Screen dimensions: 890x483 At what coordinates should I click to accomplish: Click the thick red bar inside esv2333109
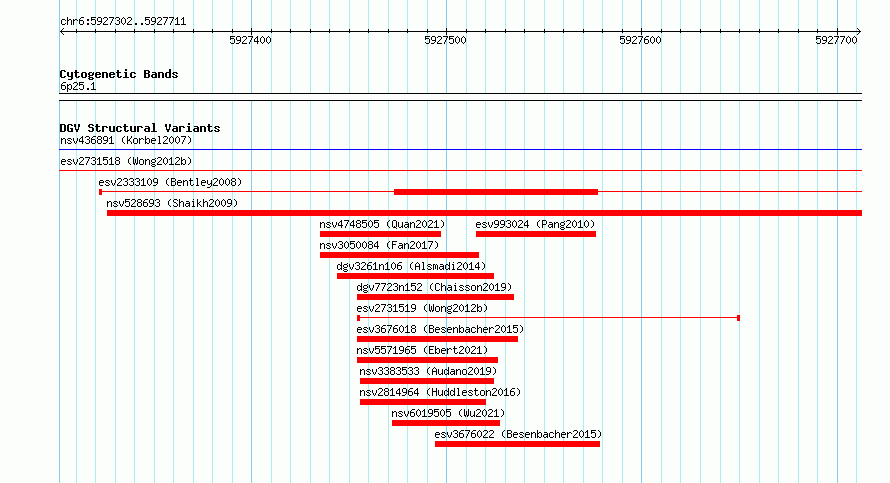pos(496,192)
